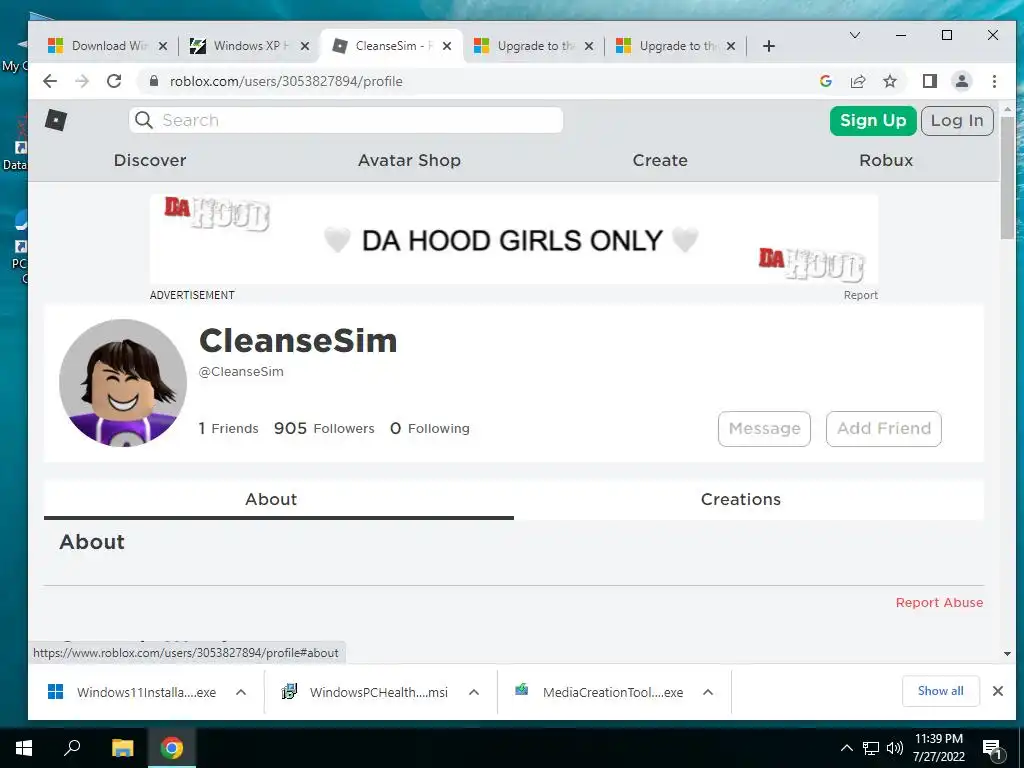The width and height of the screenshot is (1024, 768).
Task: Open network status tray icon
Action: click(x=871, y=748)
